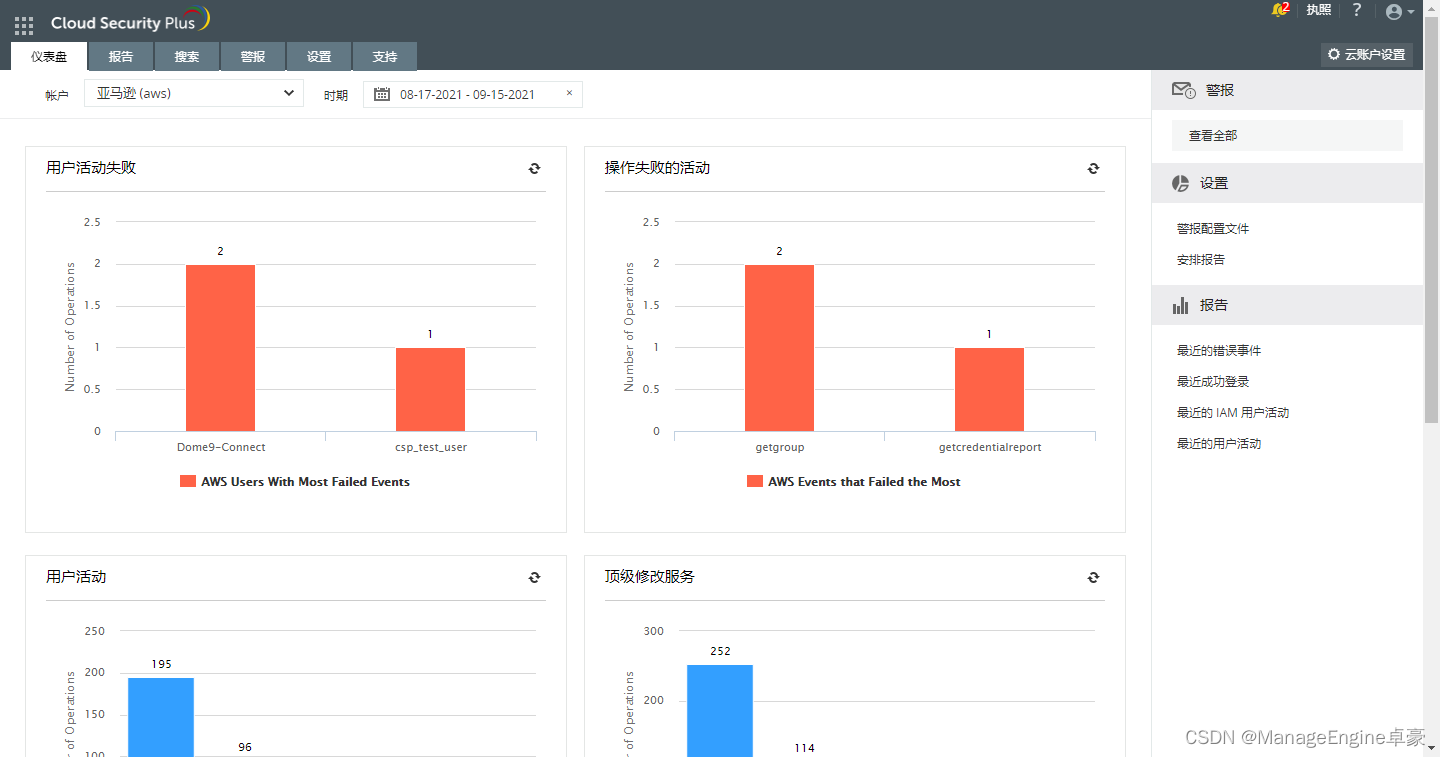
Task: Open the notification bell icon
Action: 1279,10
